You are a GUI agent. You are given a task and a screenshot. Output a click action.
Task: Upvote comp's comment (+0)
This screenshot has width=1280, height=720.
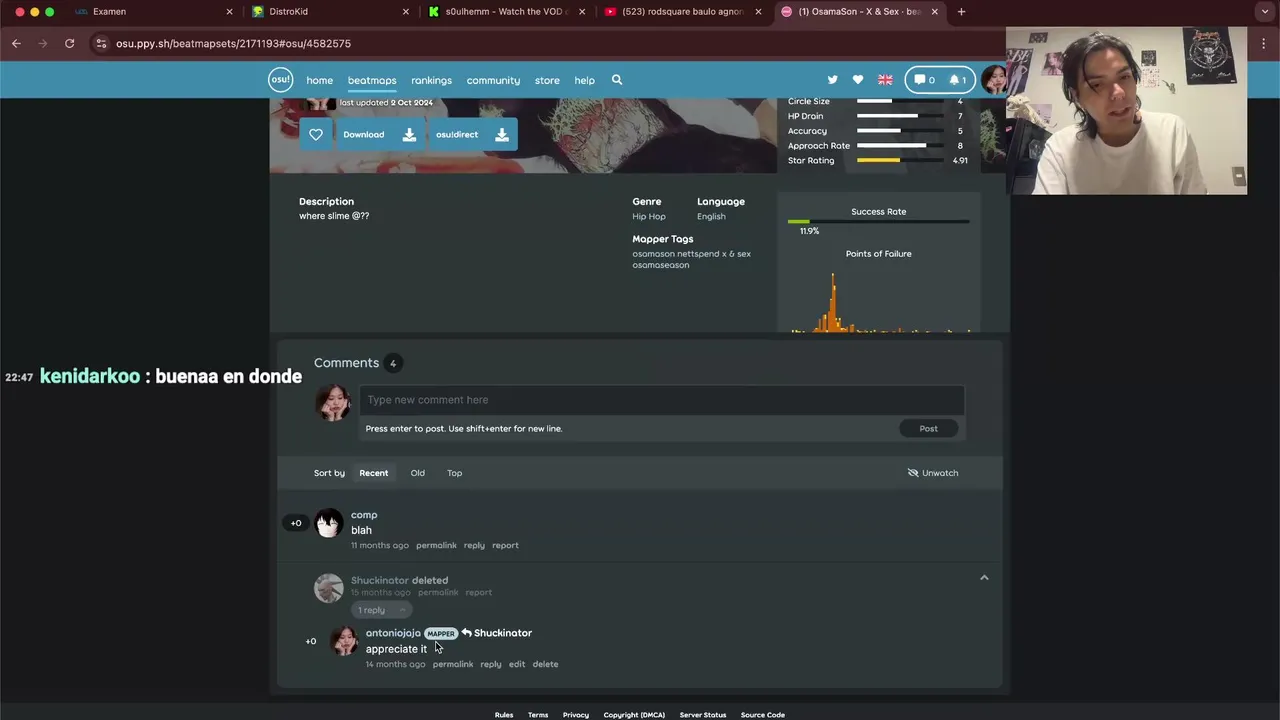pyautogui.click(x=296, y=523)
